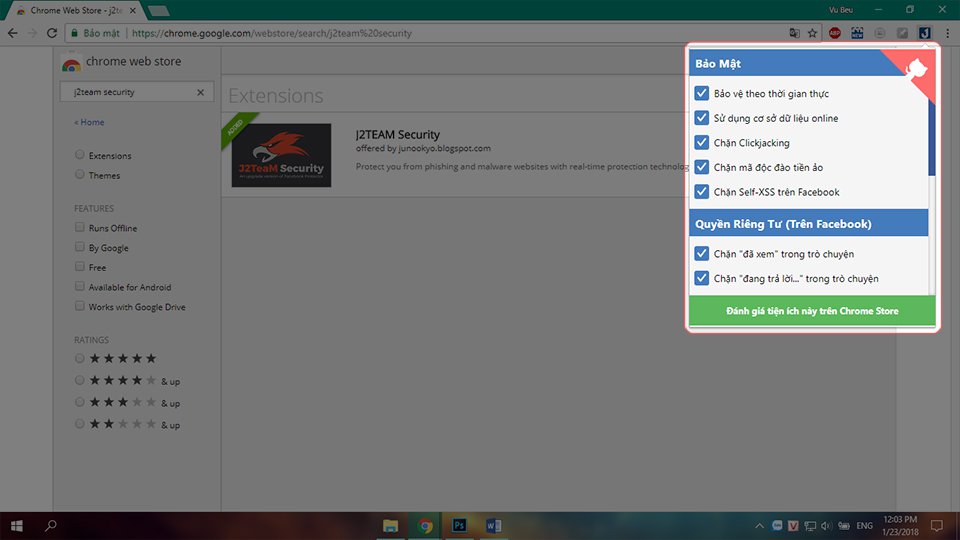The image size is (960, 540).
Task: Show hidden system tray icons
Action: pos(759,525)
